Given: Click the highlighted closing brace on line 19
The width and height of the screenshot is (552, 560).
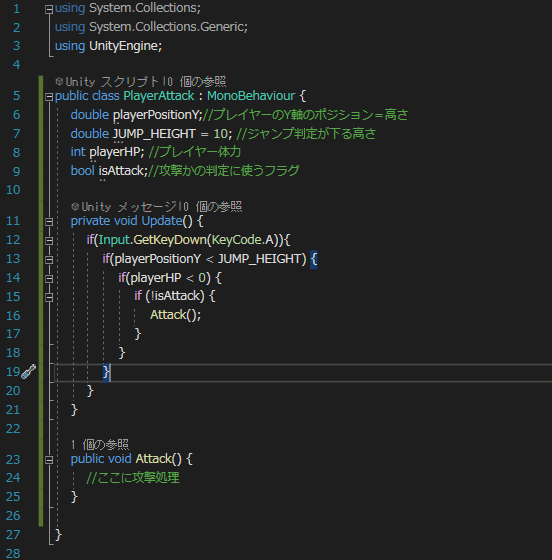Looking at the screenshot, I should click(106, 372).
